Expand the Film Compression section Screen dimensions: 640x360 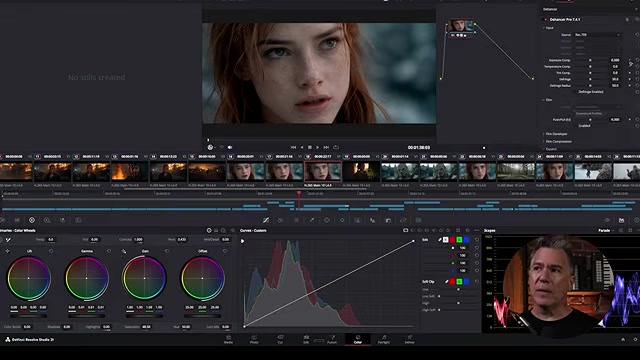(544, 142)
